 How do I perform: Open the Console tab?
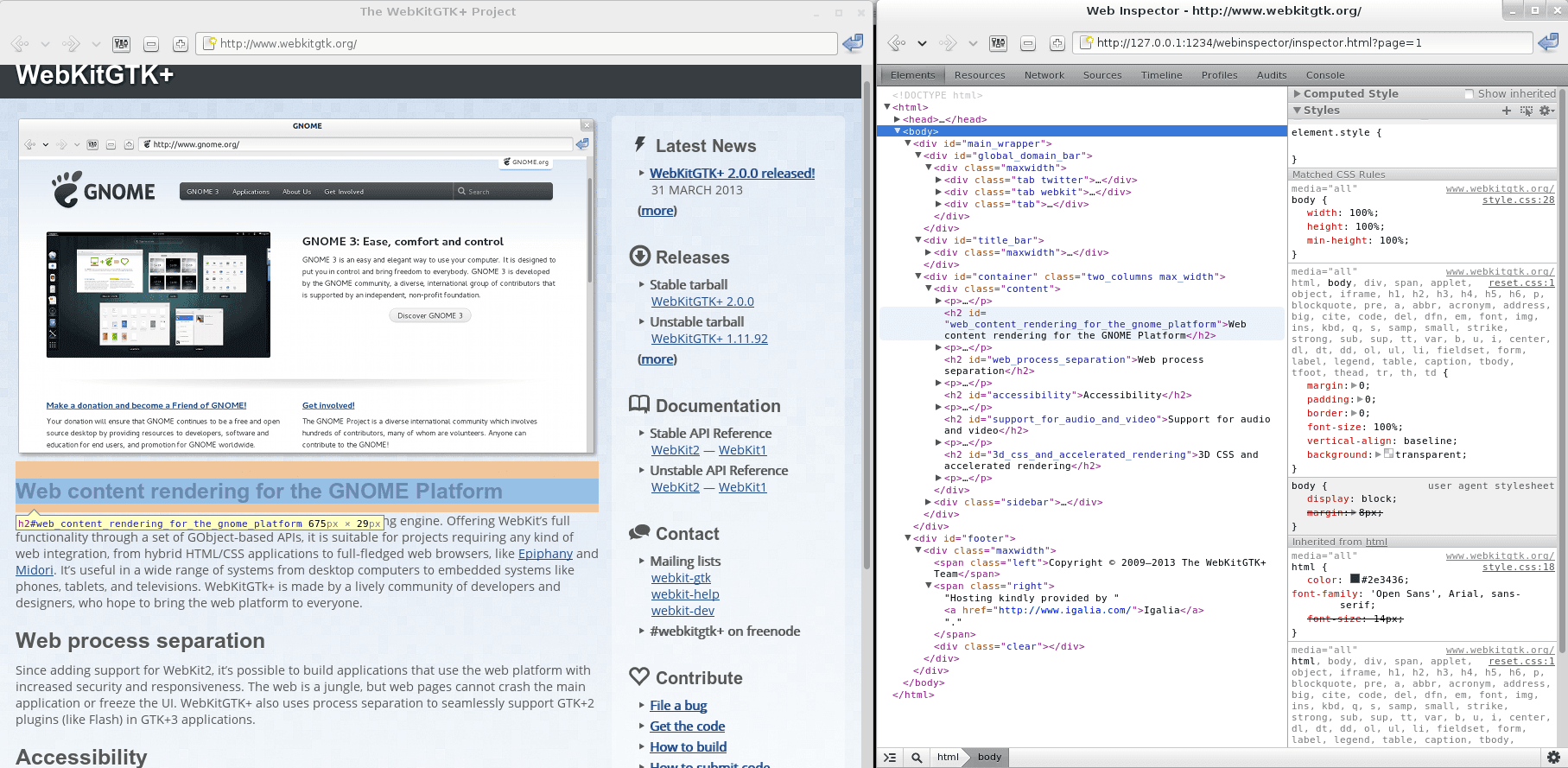click(x=1325, y=75)
